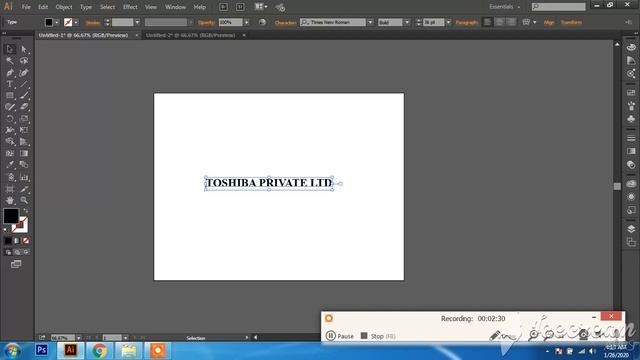Pause the screen recording

tap(340, 336)
